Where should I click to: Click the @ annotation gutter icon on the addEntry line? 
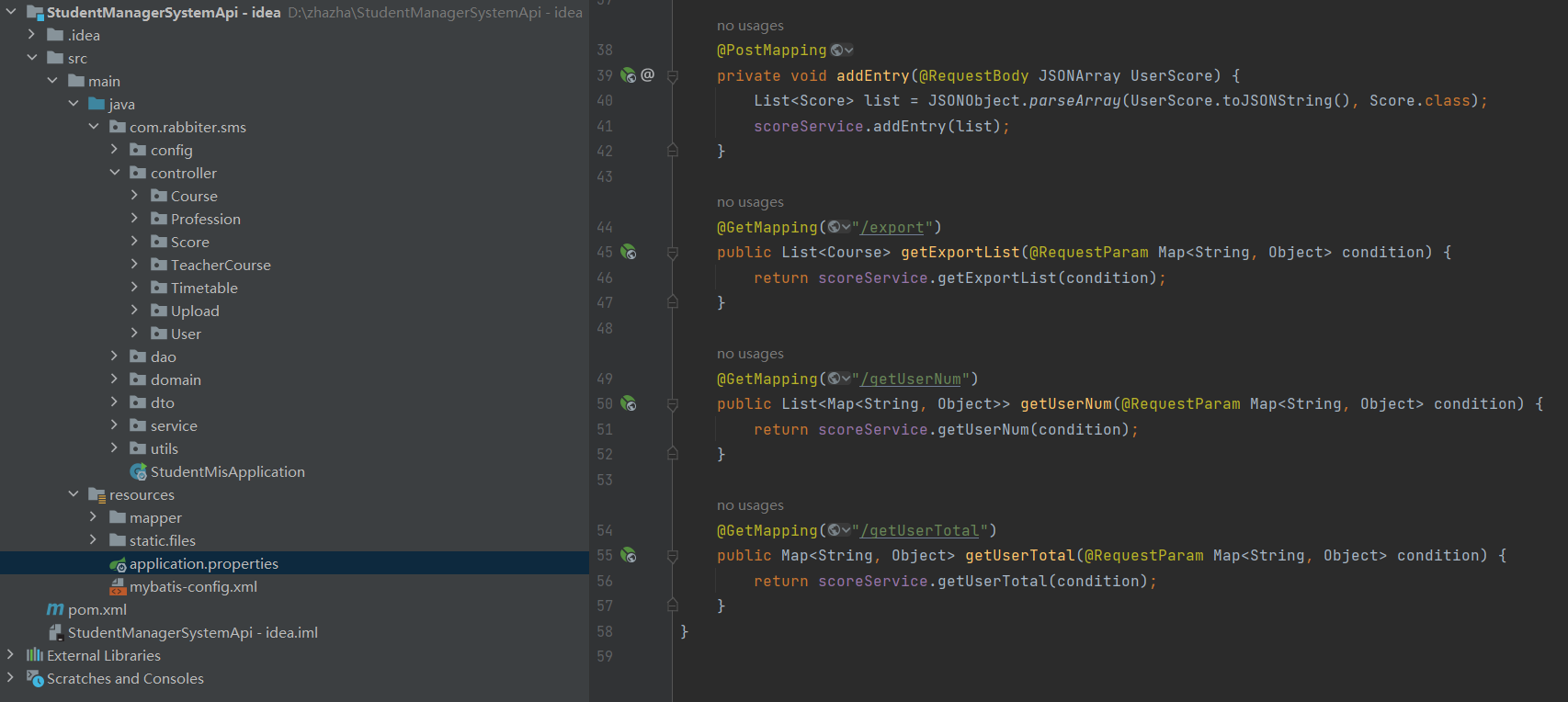tap(648, 75)
